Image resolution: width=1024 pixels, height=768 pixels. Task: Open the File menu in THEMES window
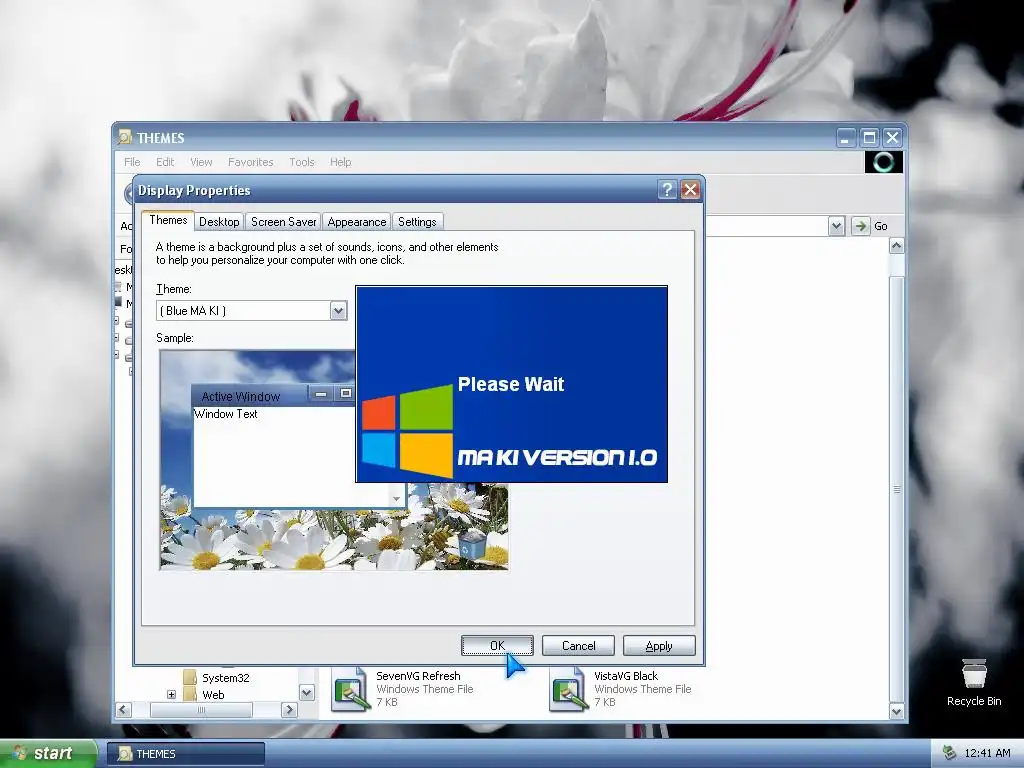132,162
